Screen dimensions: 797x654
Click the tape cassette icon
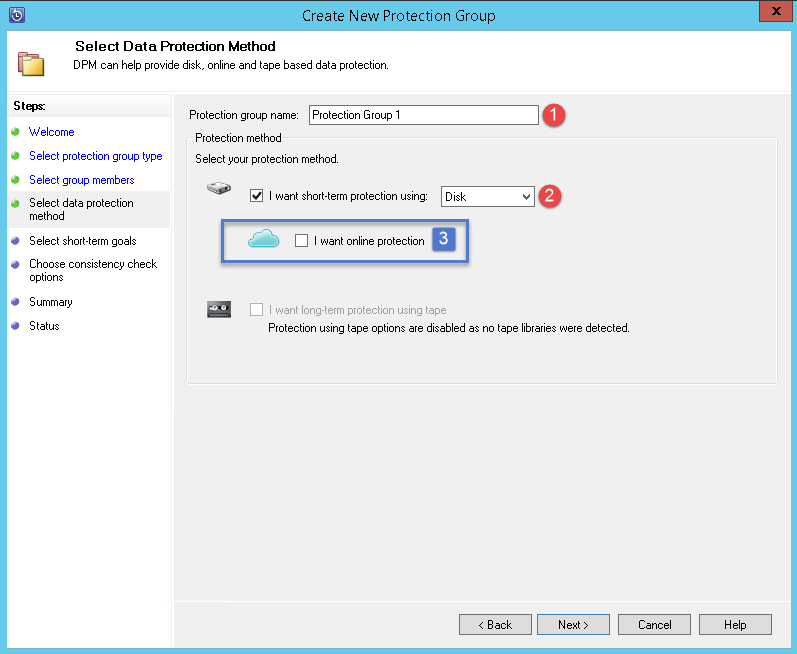coord(219,309)
